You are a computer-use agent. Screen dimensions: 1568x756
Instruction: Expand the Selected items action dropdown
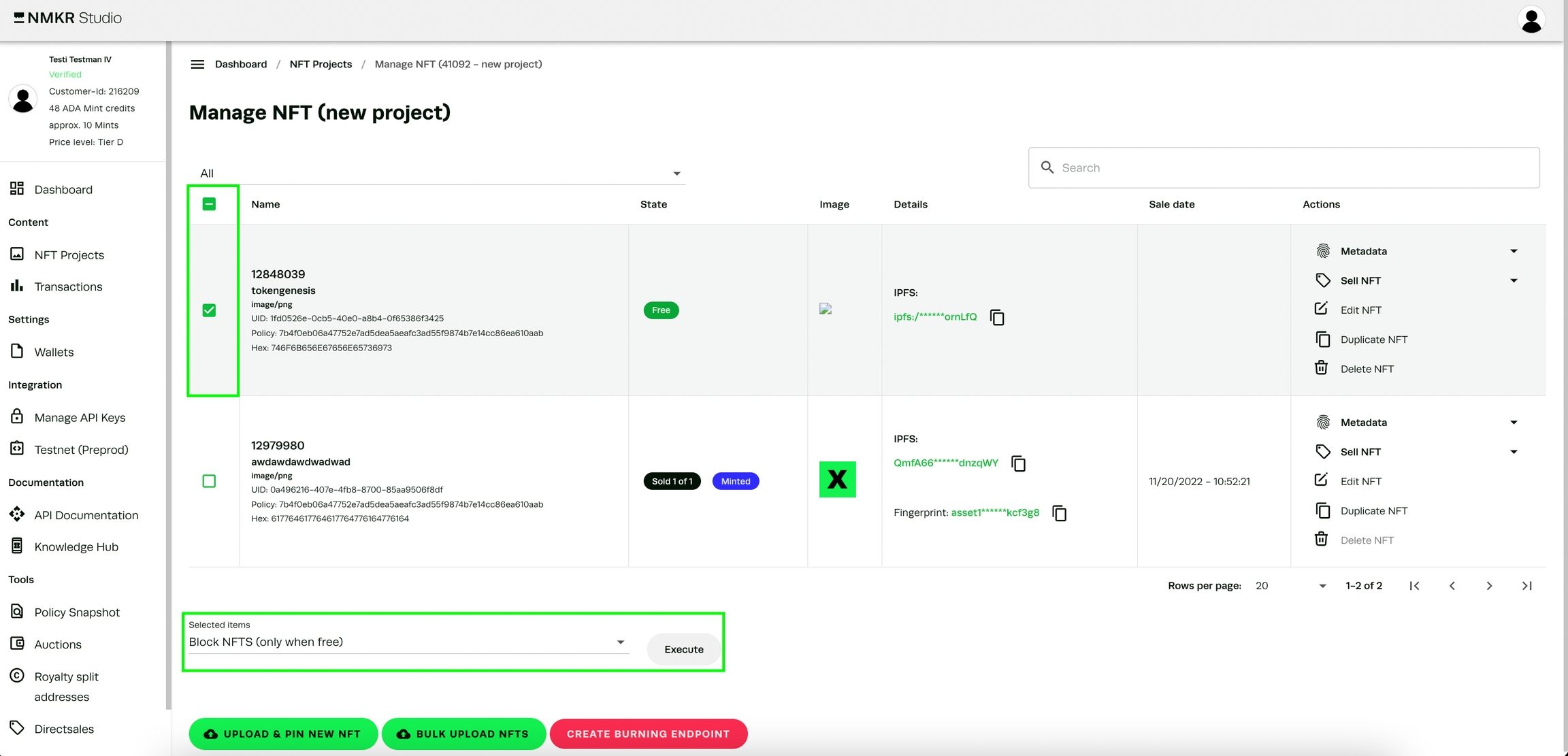(x=407, y=642)
